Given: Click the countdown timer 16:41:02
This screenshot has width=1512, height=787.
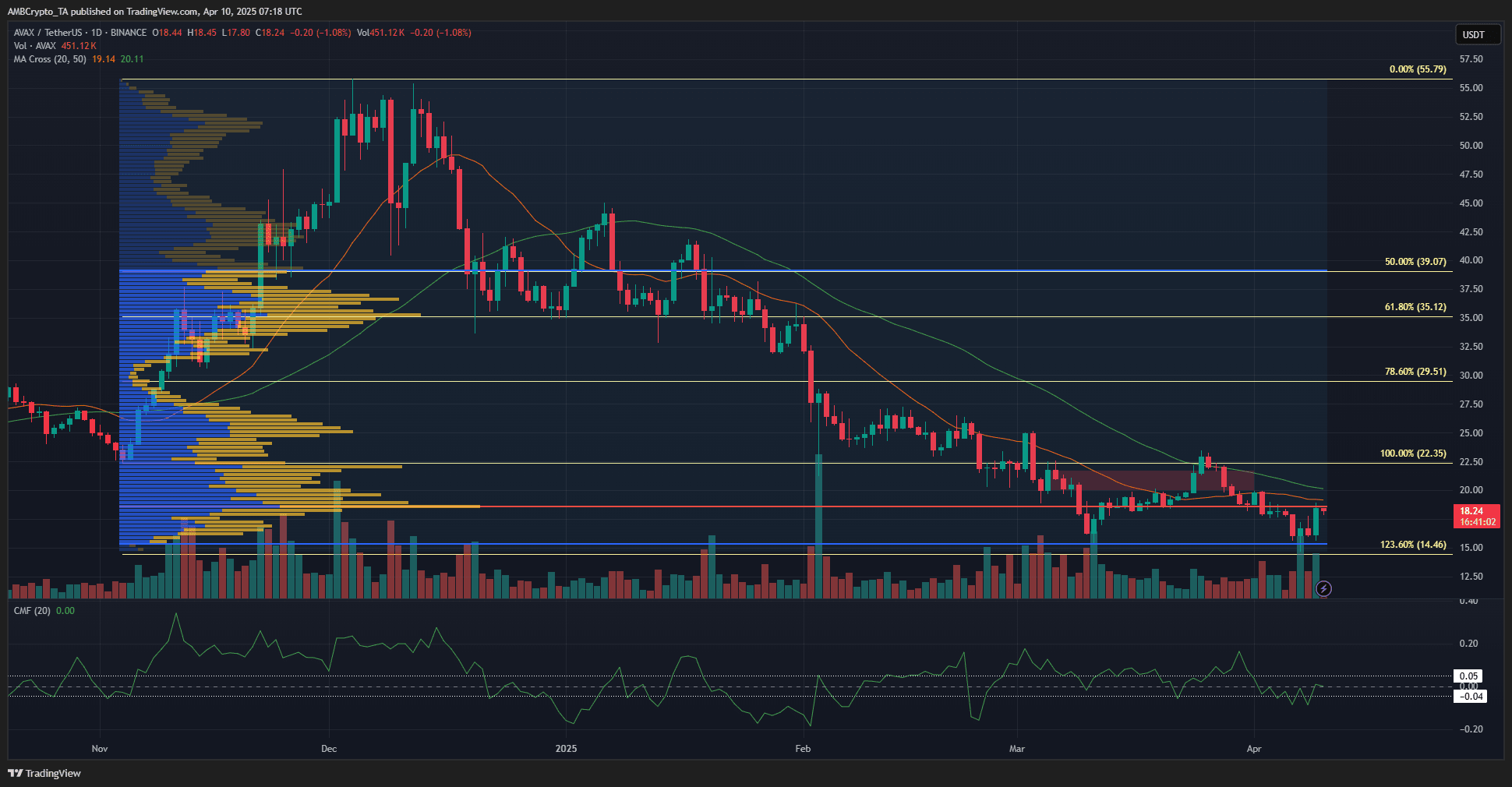Looking at the screenshot, I should click(1477, 522).
